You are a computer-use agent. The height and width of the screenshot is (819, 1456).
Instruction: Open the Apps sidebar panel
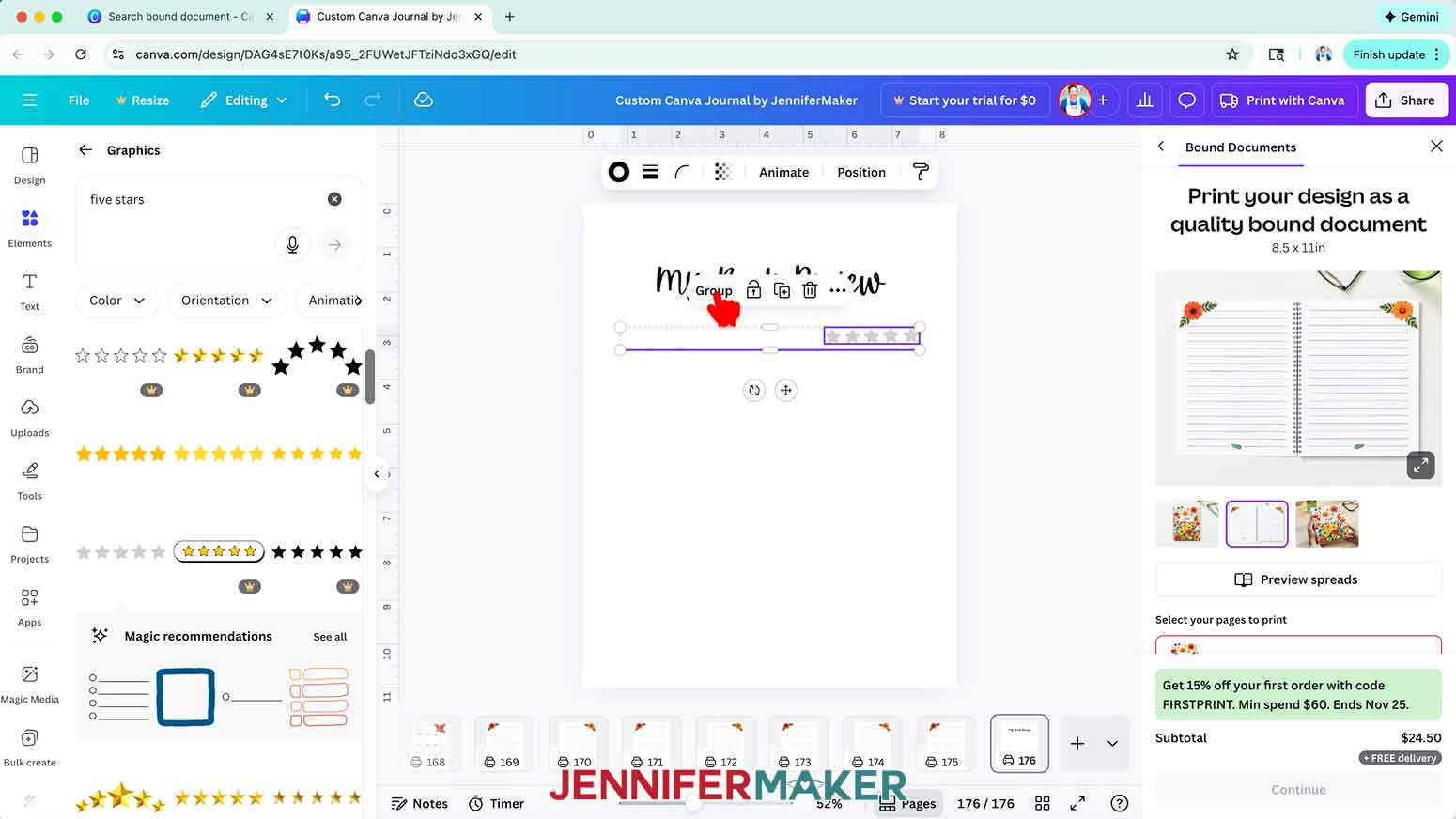[29, 608]
